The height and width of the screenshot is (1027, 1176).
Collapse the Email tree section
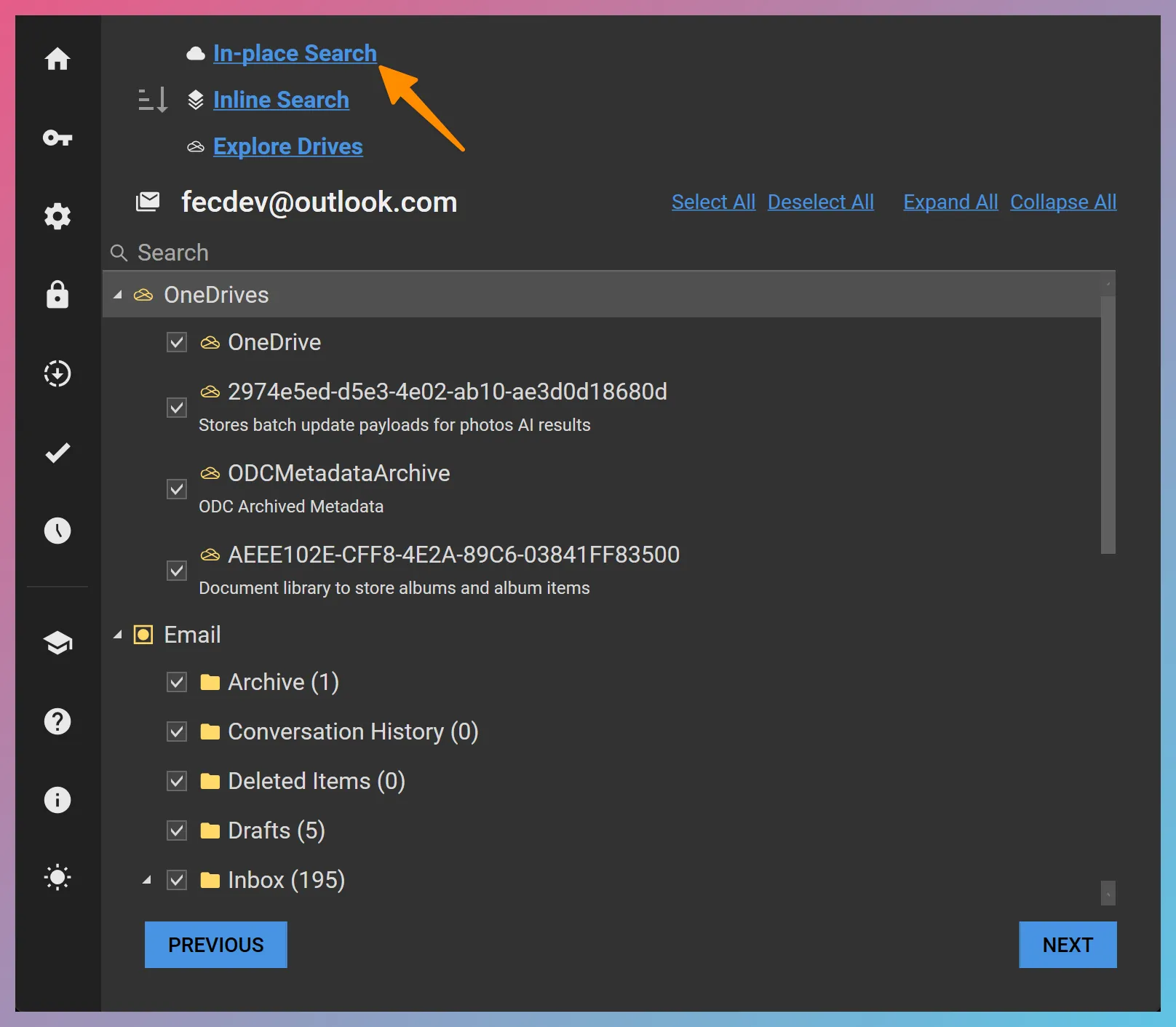tap(117, 635)
